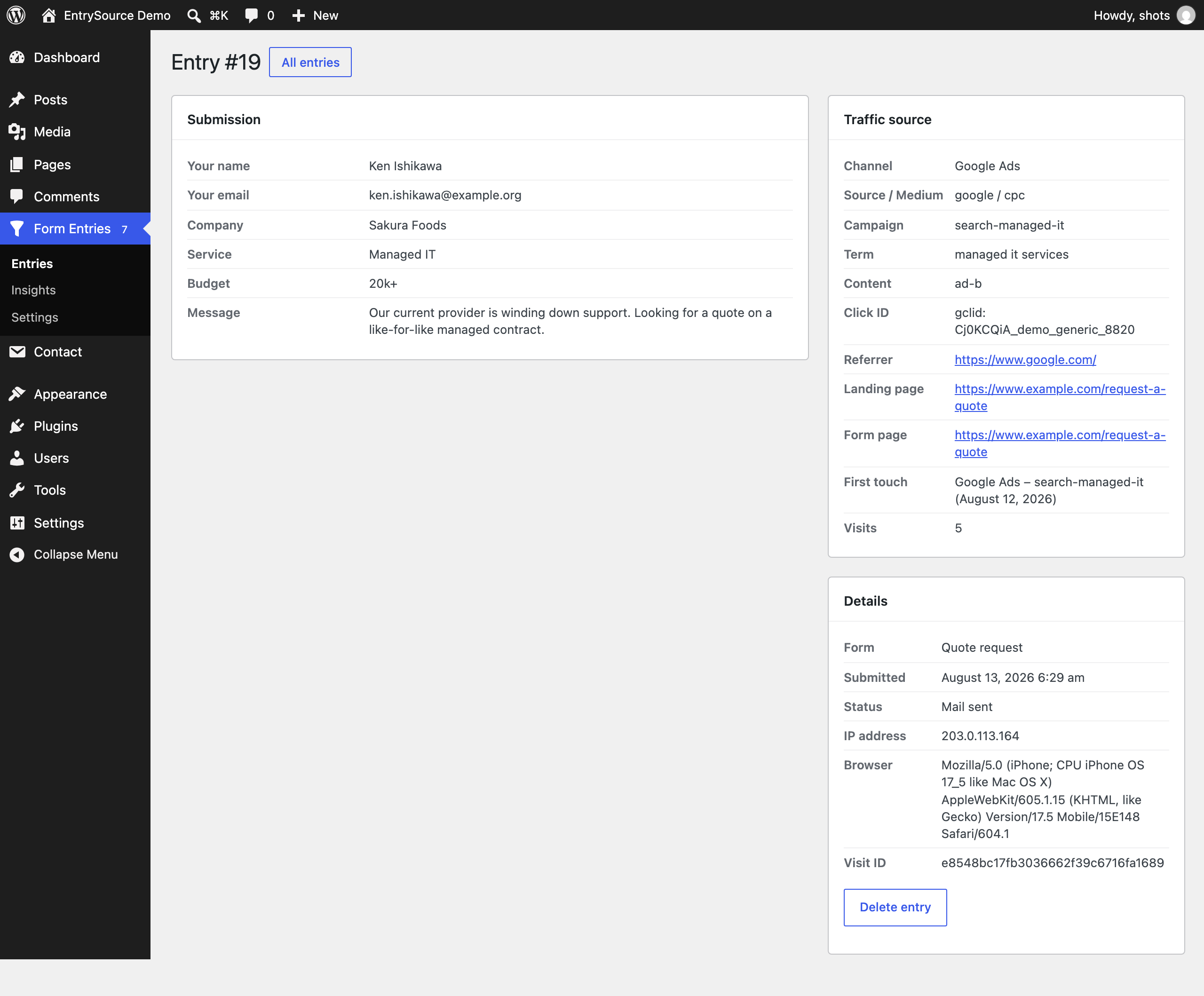The height and width of the screenshot is (996, 1204).
Task: Open the Insights submenu item
Action: [x=33, y=290]
